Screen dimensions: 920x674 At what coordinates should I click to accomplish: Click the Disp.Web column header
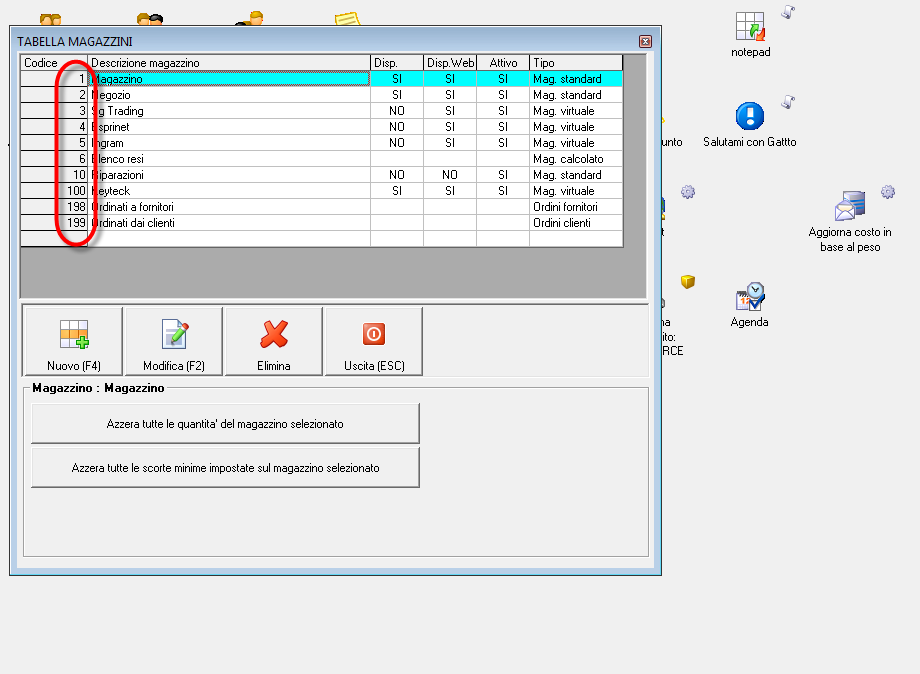tap(450, 63)
